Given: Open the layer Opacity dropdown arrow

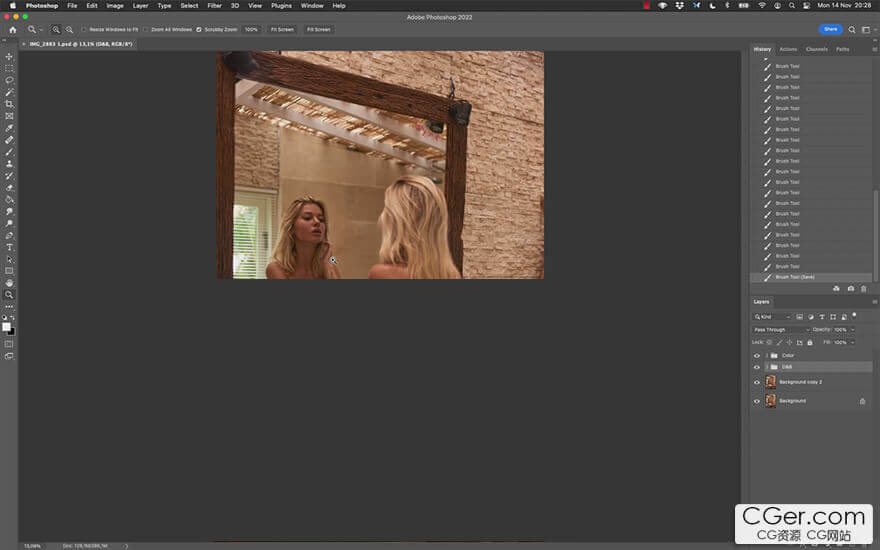Looking at the screenshot, I should (x=852, y=329).
